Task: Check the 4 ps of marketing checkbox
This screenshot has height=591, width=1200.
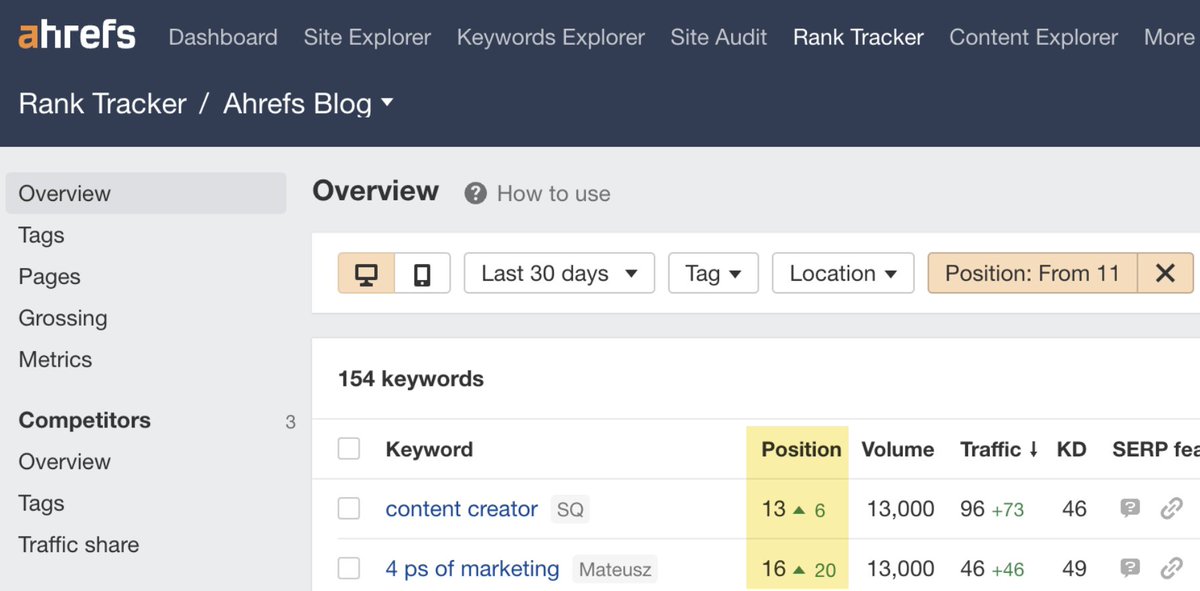Action: 348,568
